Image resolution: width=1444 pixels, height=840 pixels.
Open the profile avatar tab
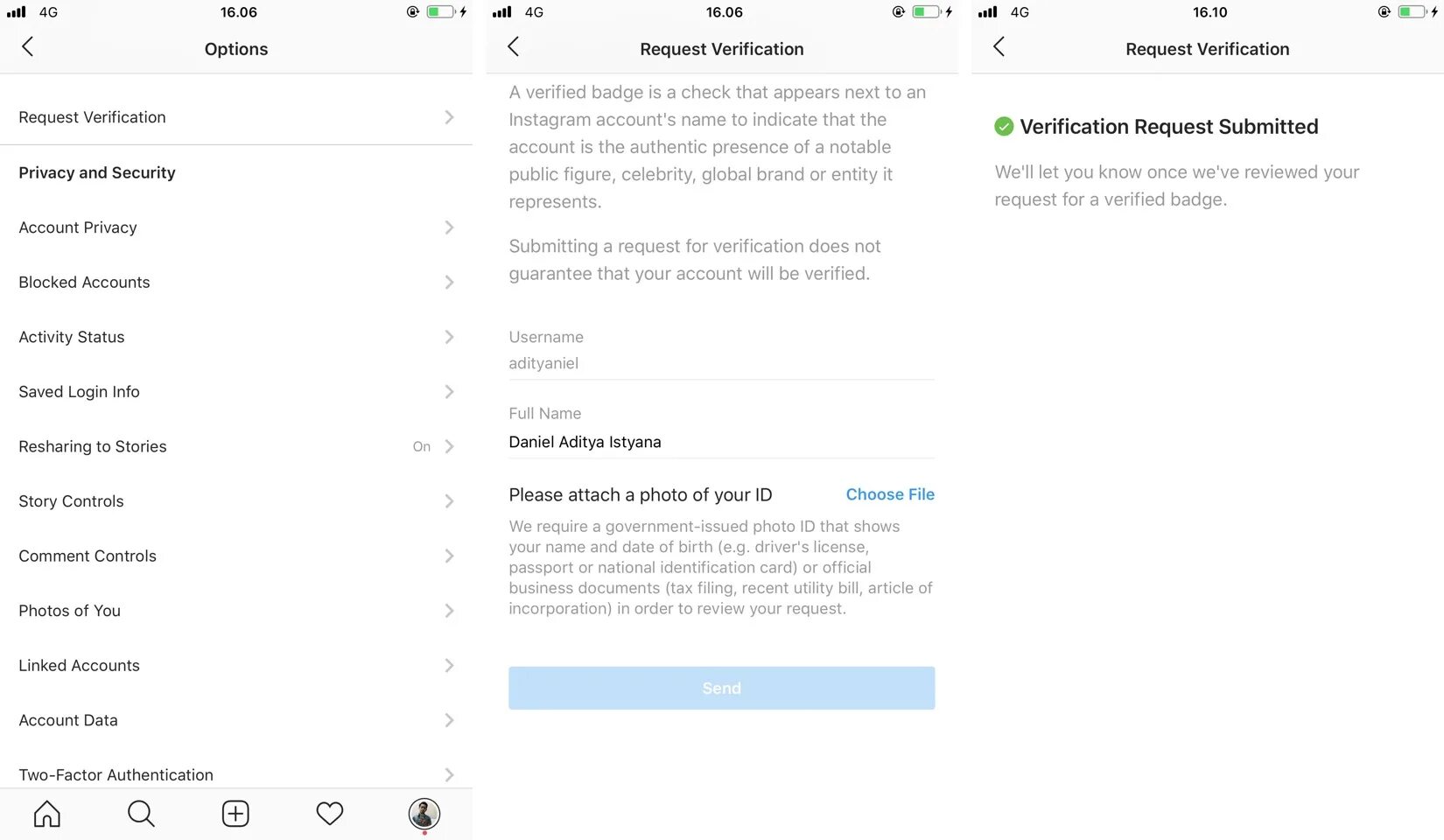pos(424,814)
